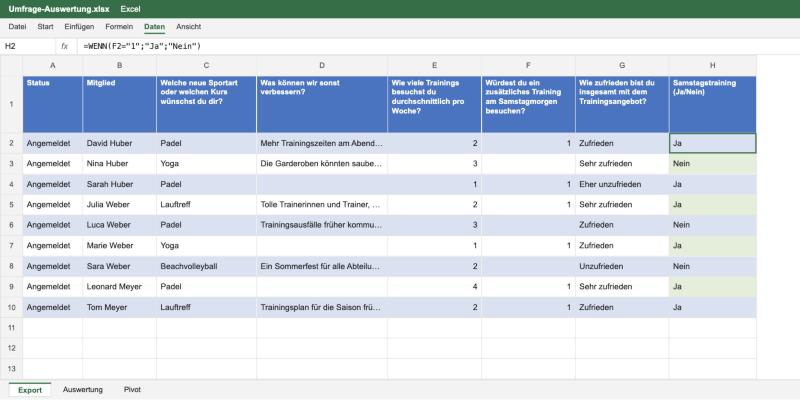Select row 10 header
This screenshot has height=400, width=800.
coord(11,307)
